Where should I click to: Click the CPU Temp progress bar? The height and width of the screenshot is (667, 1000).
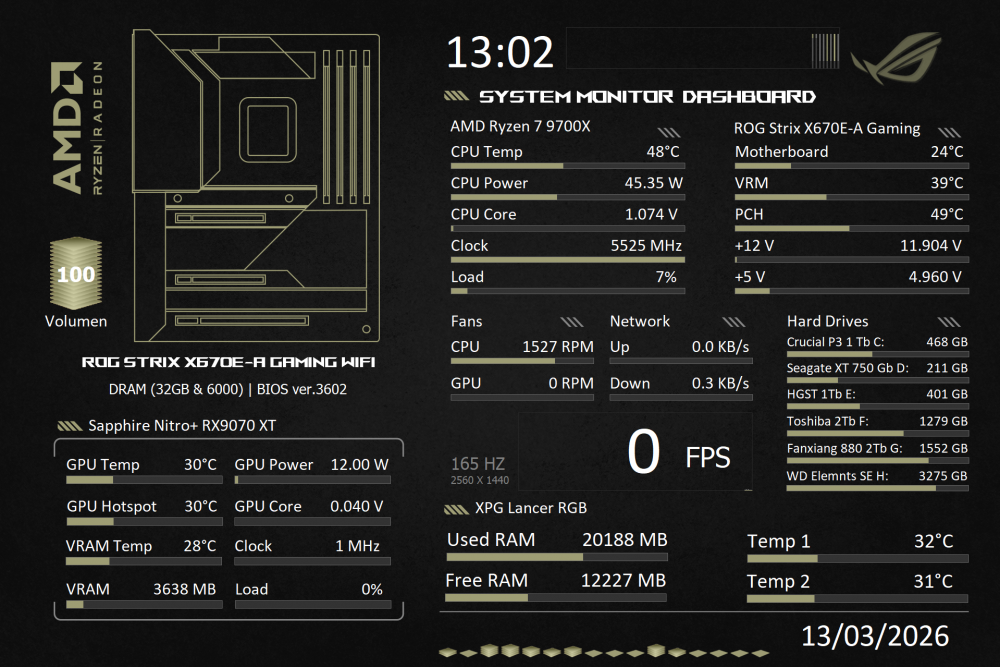click(x=567, y=166)
